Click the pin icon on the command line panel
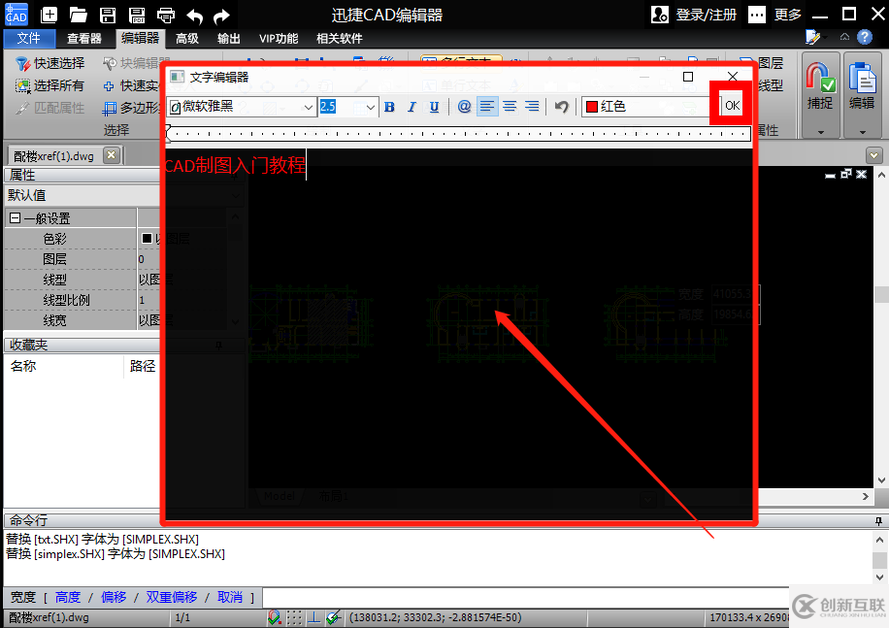The height and width of the screenshot is (628, 889). pos(879,520)
